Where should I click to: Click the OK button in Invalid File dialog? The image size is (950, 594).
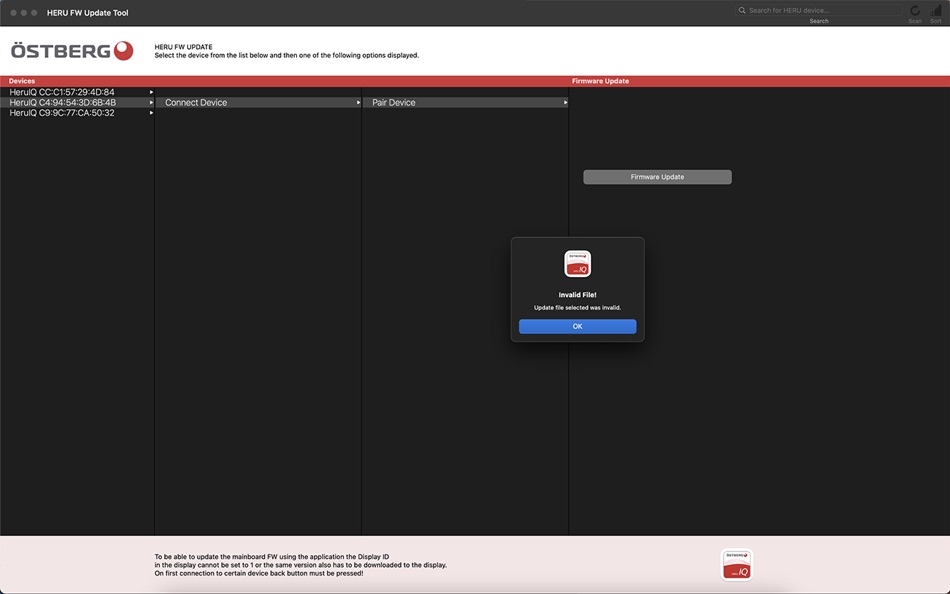(x=577, y=326)
